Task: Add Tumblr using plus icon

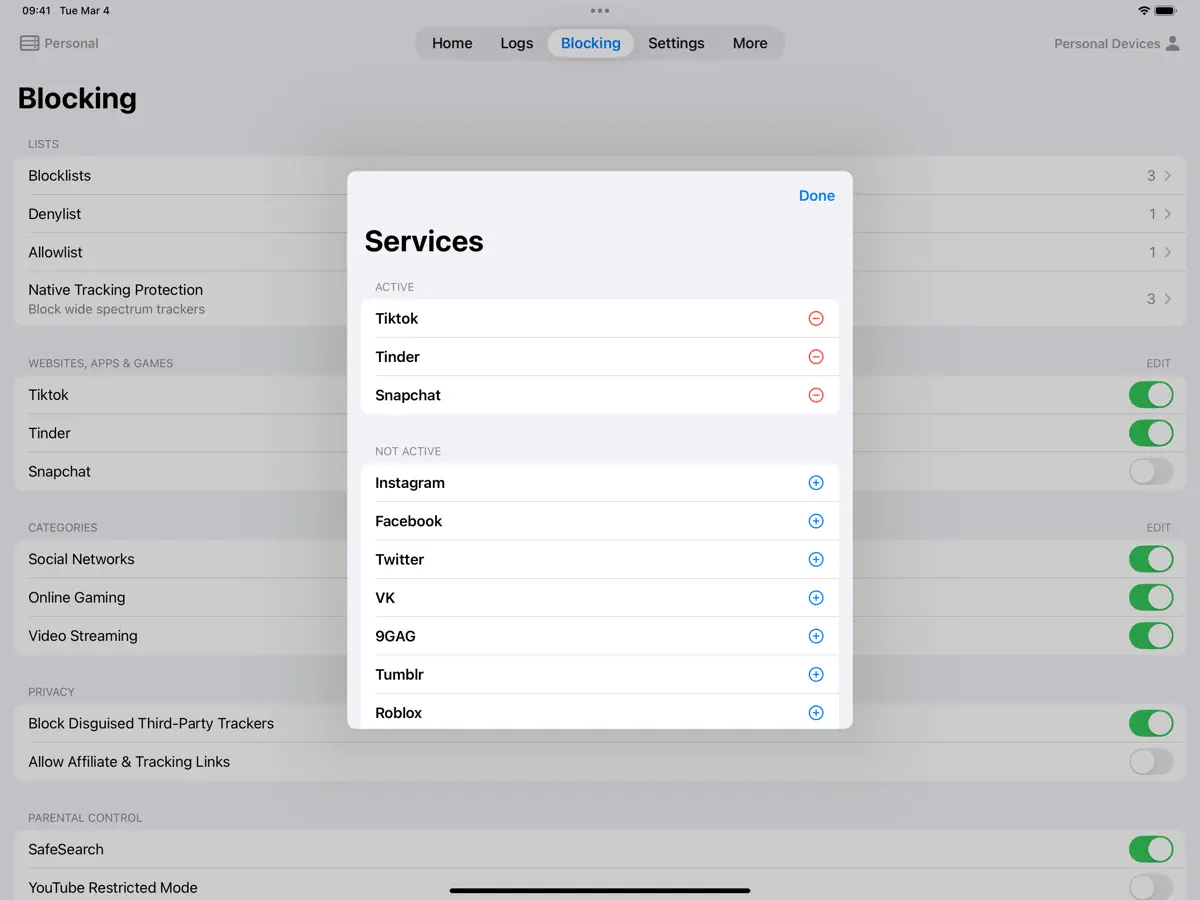Action: (816, 675)
